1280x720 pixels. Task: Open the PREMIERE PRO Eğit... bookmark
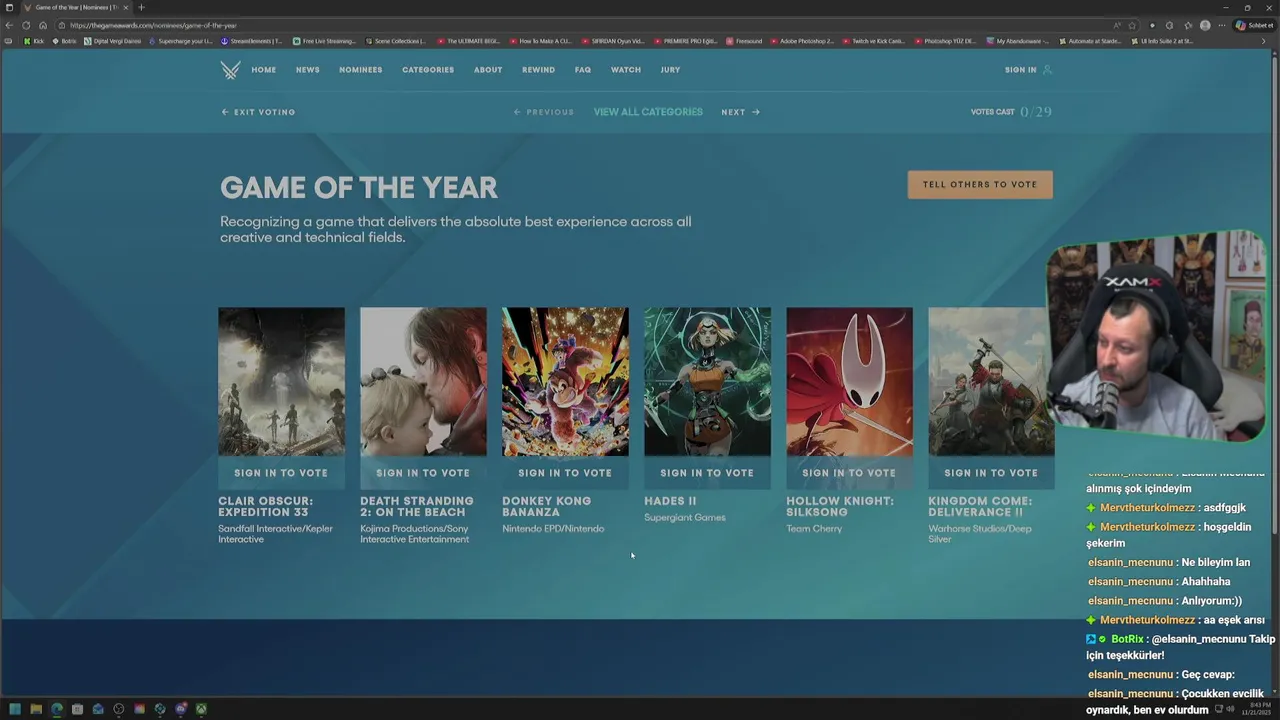pos(687,41)
